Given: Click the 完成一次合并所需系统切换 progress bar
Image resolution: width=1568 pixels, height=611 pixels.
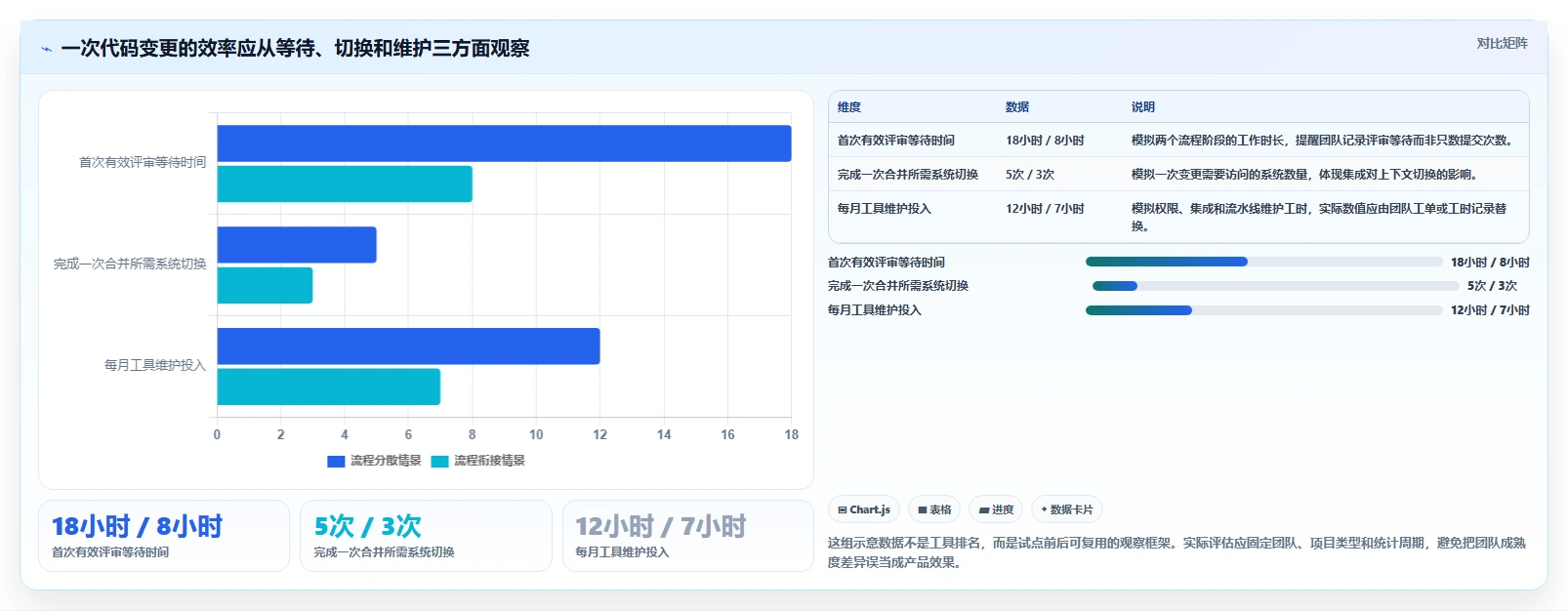Looking at the screenshot, I should [x=1276, y=286].
